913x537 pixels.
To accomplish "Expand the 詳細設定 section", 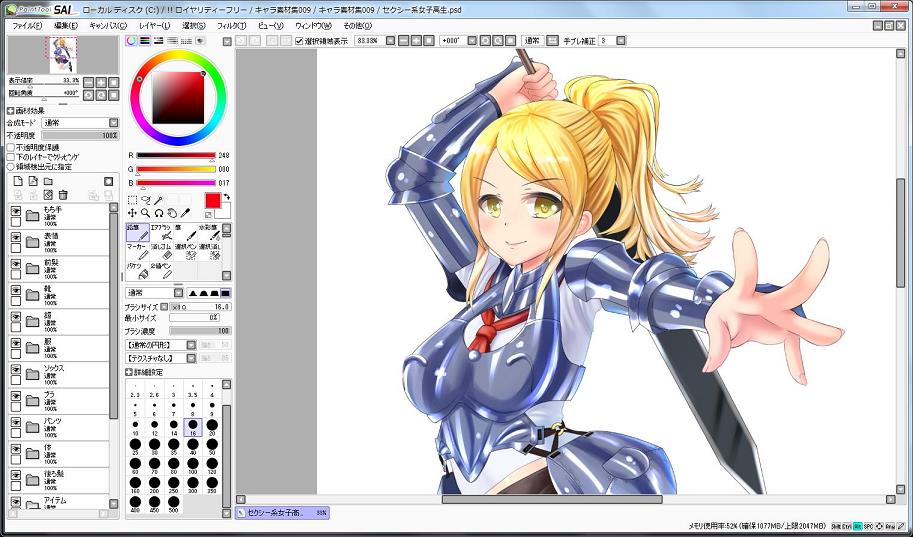I will pyautogui.click(x=130, y=370).
